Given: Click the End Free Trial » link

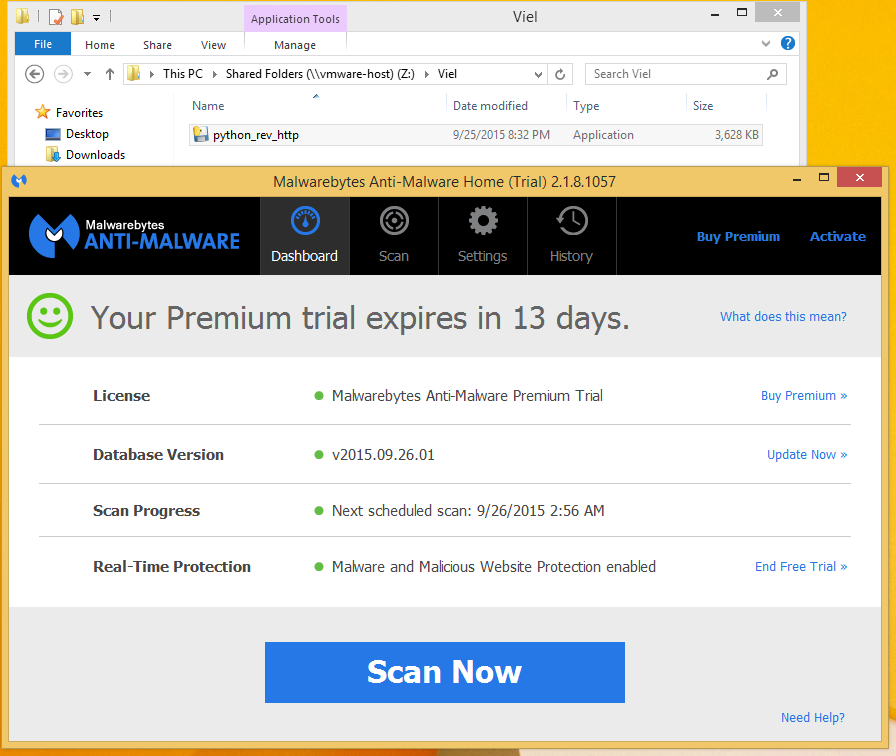Looking at the screenshot, I should pyautogui.click(x=801, y=566).
